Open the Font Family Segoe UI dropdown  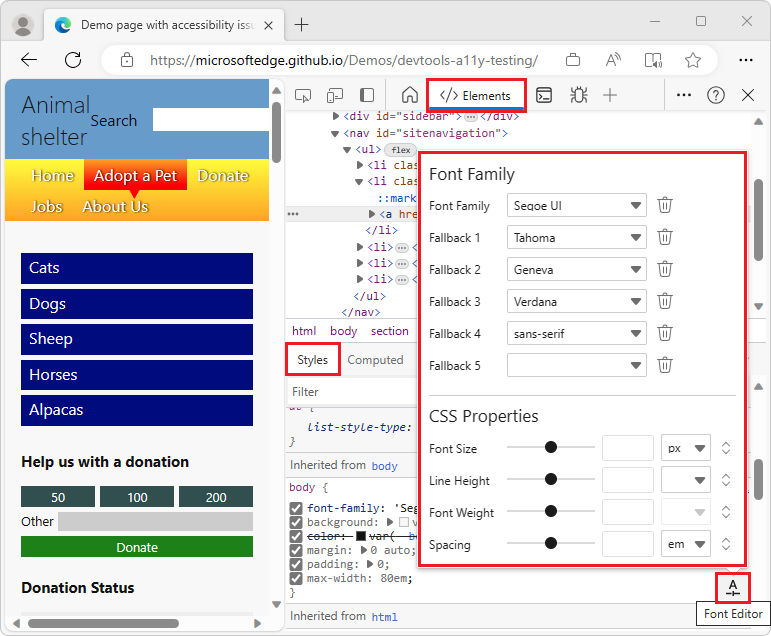(x=577, y=206)
